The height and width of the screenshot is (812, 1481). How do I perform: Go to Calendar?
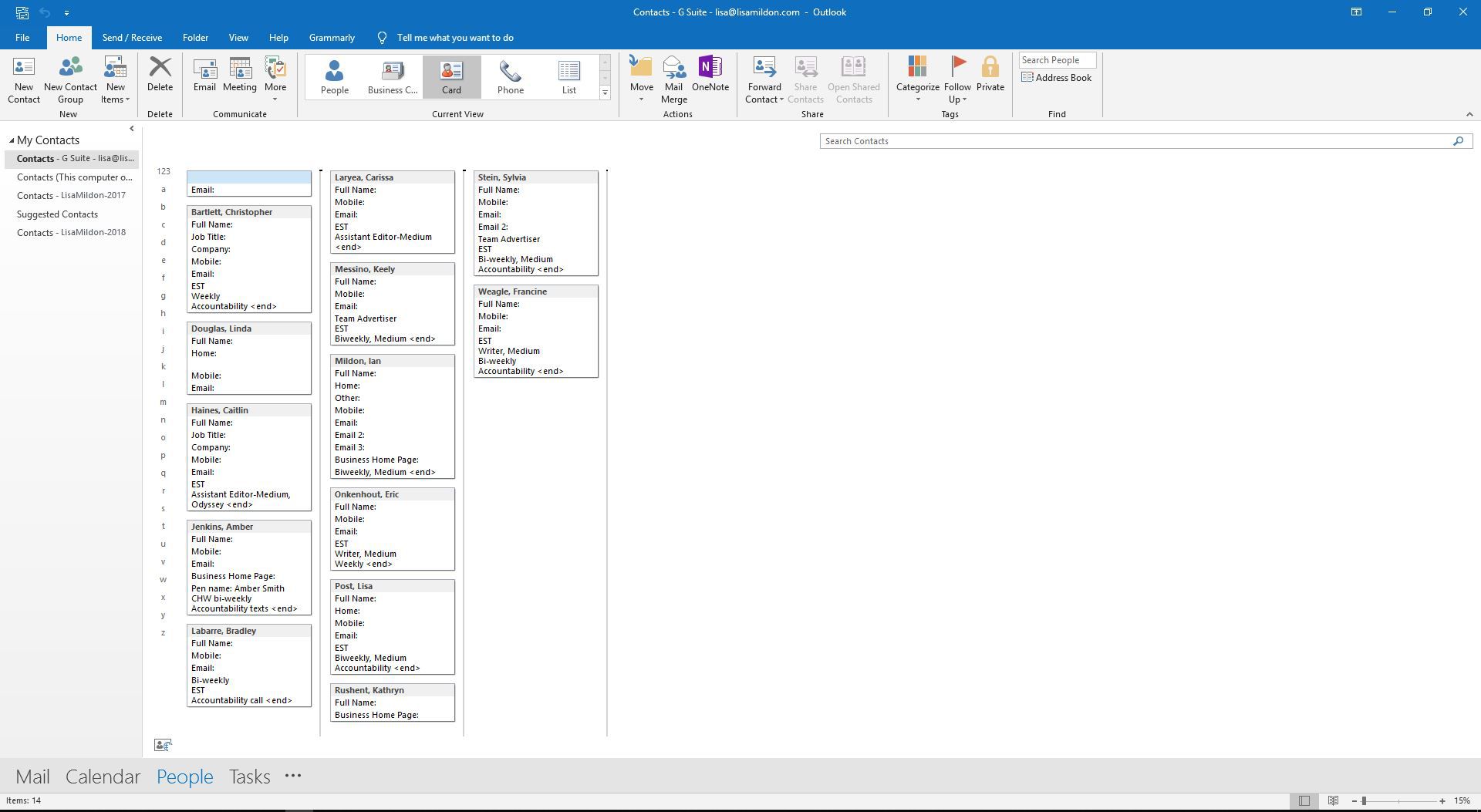(103, 777)
